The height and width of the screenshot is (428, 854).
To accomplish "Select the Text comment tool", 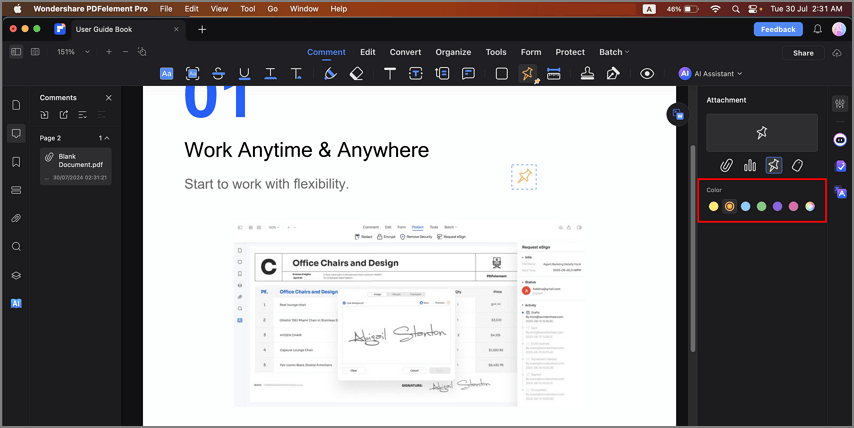I will [x=390, y=74].
